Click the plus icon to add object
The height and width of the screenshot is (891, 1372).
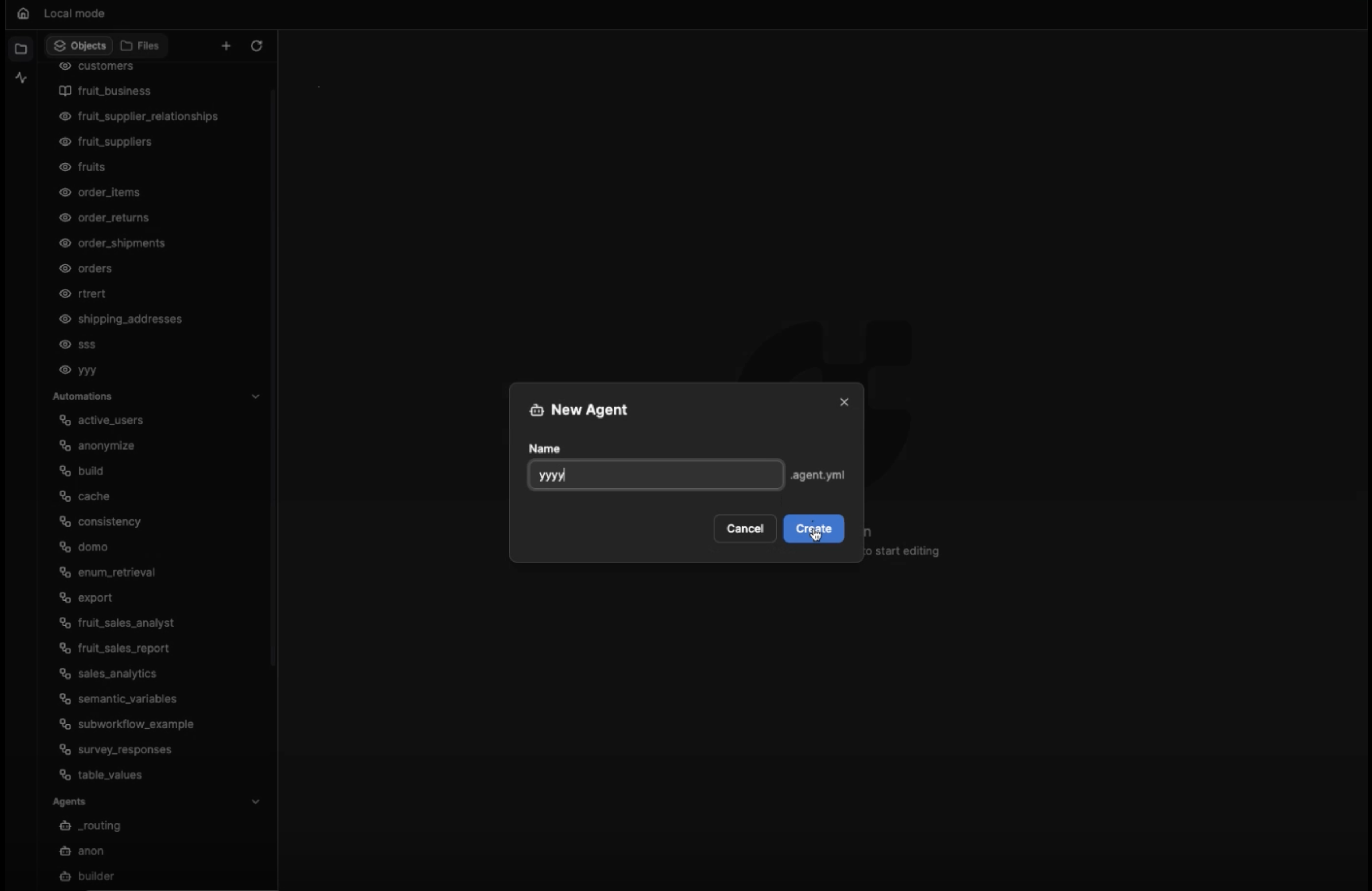pyautogui.click(x=226, y=45)
